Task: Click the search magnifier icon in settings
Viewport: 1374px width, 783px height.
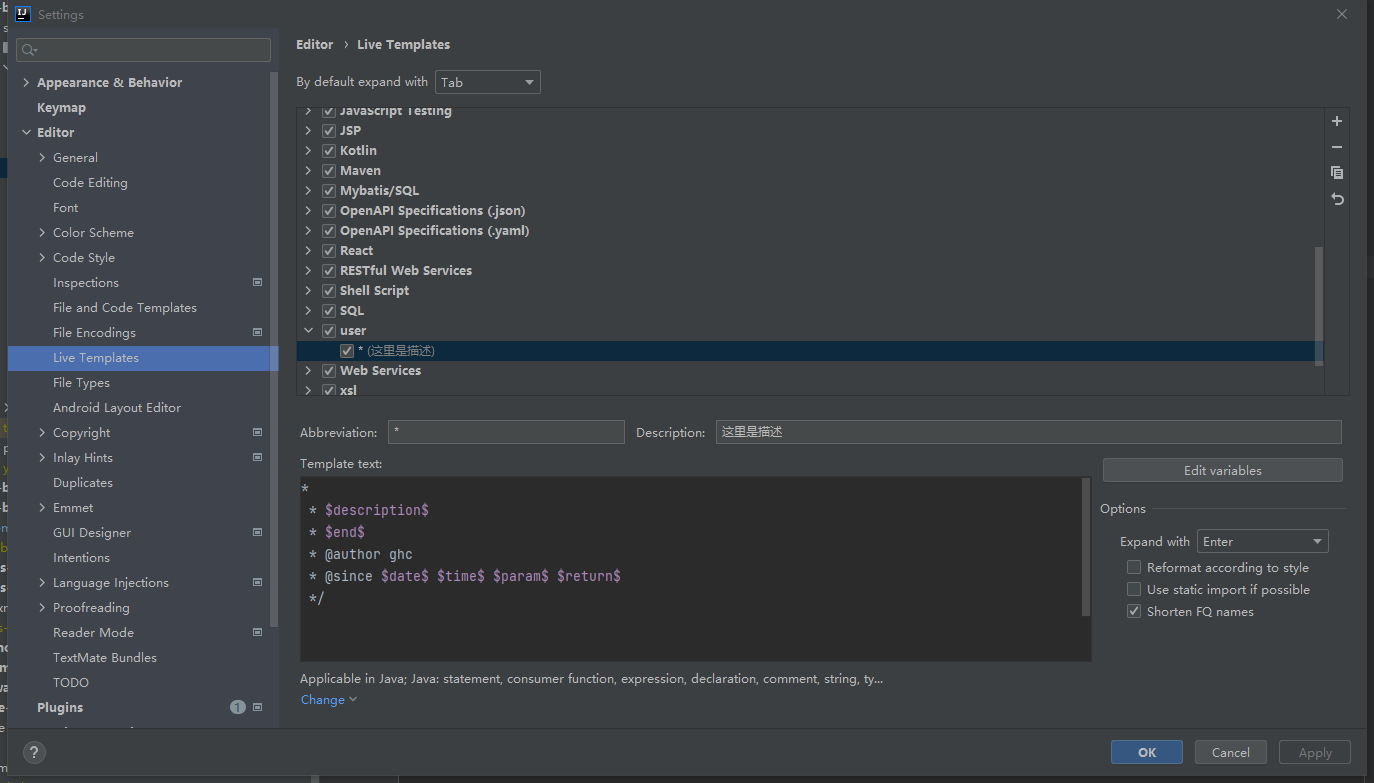Action: tap(29, 50)
